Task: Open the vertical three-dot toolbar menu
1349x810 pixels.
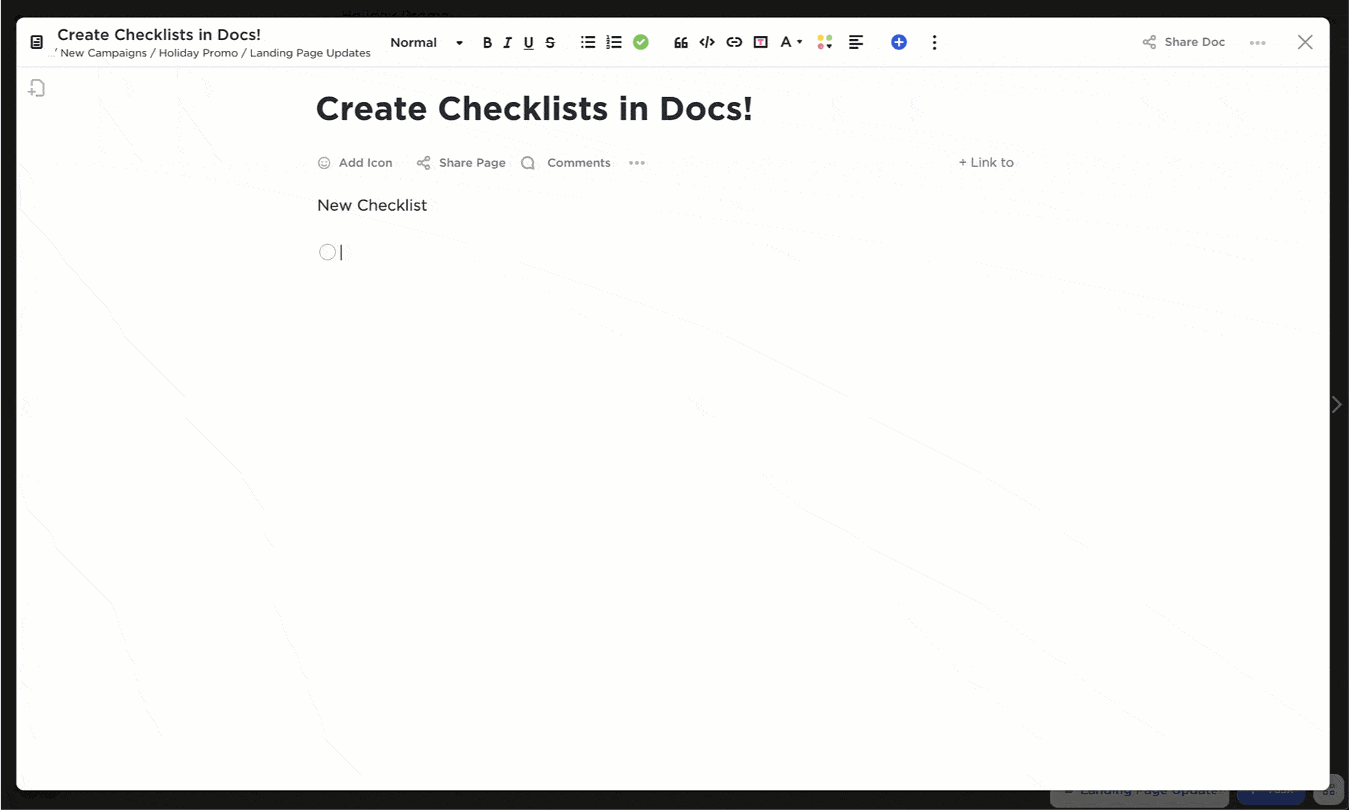Action: coord(934,42)
